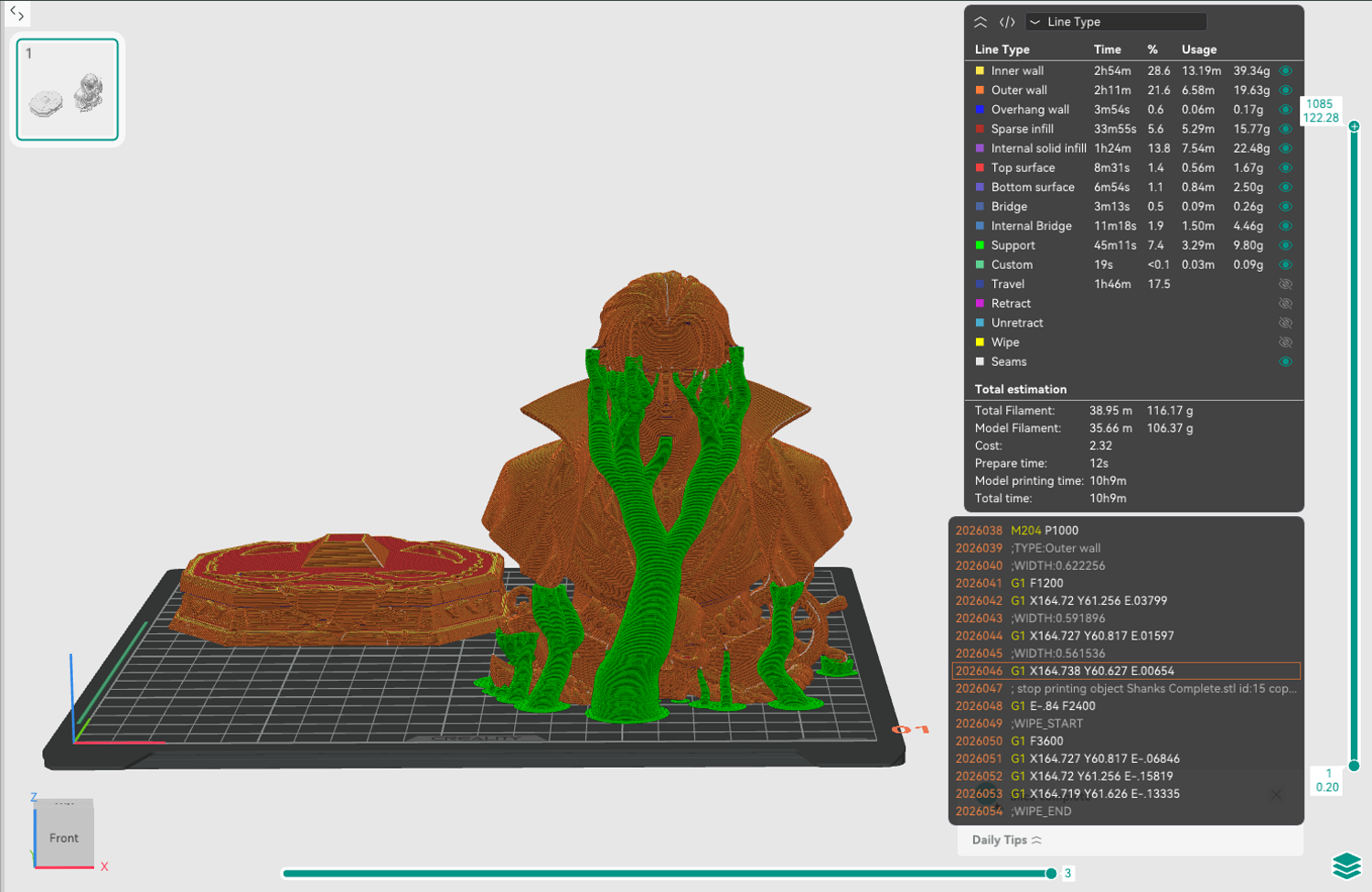Click the code brackets icon in legend header
The width and height of the screenshot is (1372, 892).
point(1007,22)
